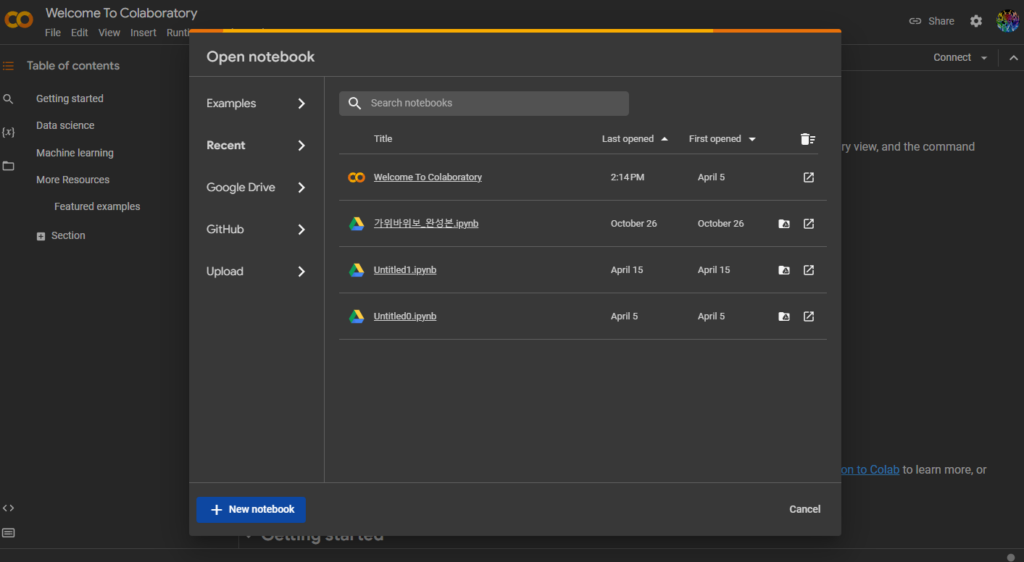Open the Files folder icon in left sidebar
This screenshot has width=1024, height=562.
pyautogui.click(x=9, y=166)
